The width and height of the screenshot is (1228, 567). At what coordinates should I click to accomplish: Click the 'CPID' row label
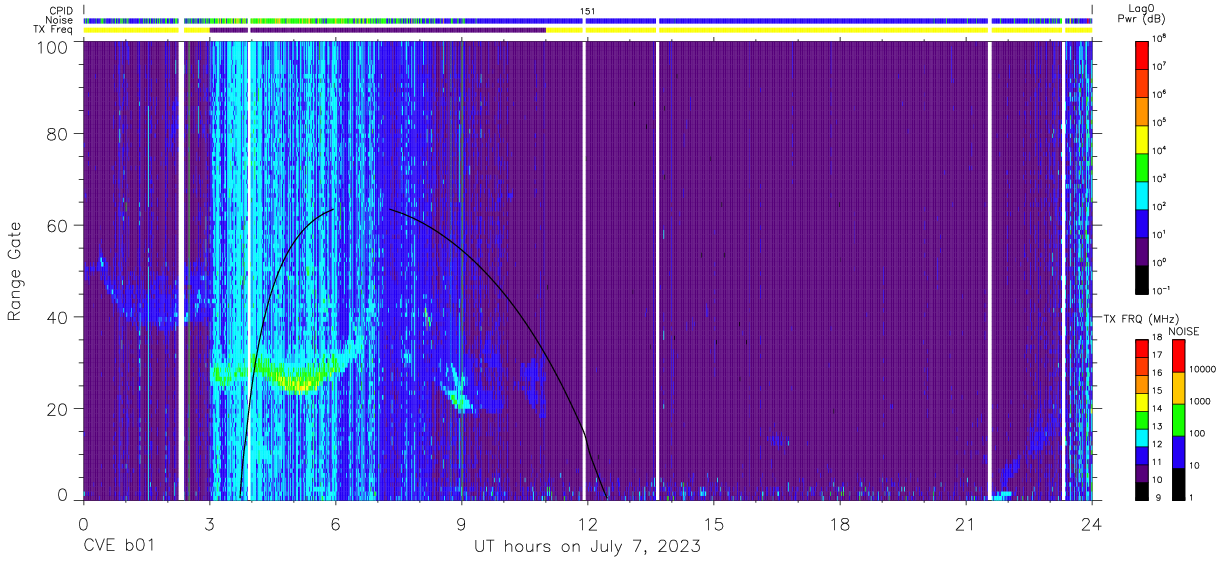59,10
